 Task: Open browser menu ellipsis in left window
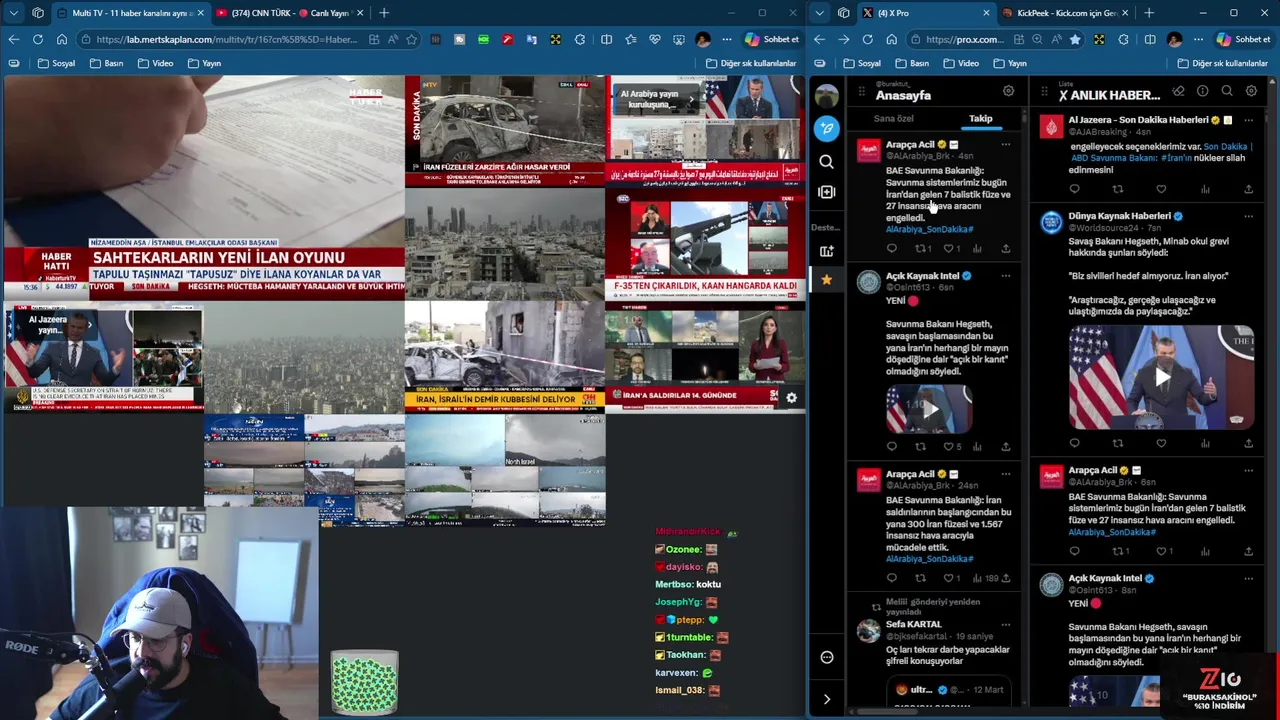[727, 39]
